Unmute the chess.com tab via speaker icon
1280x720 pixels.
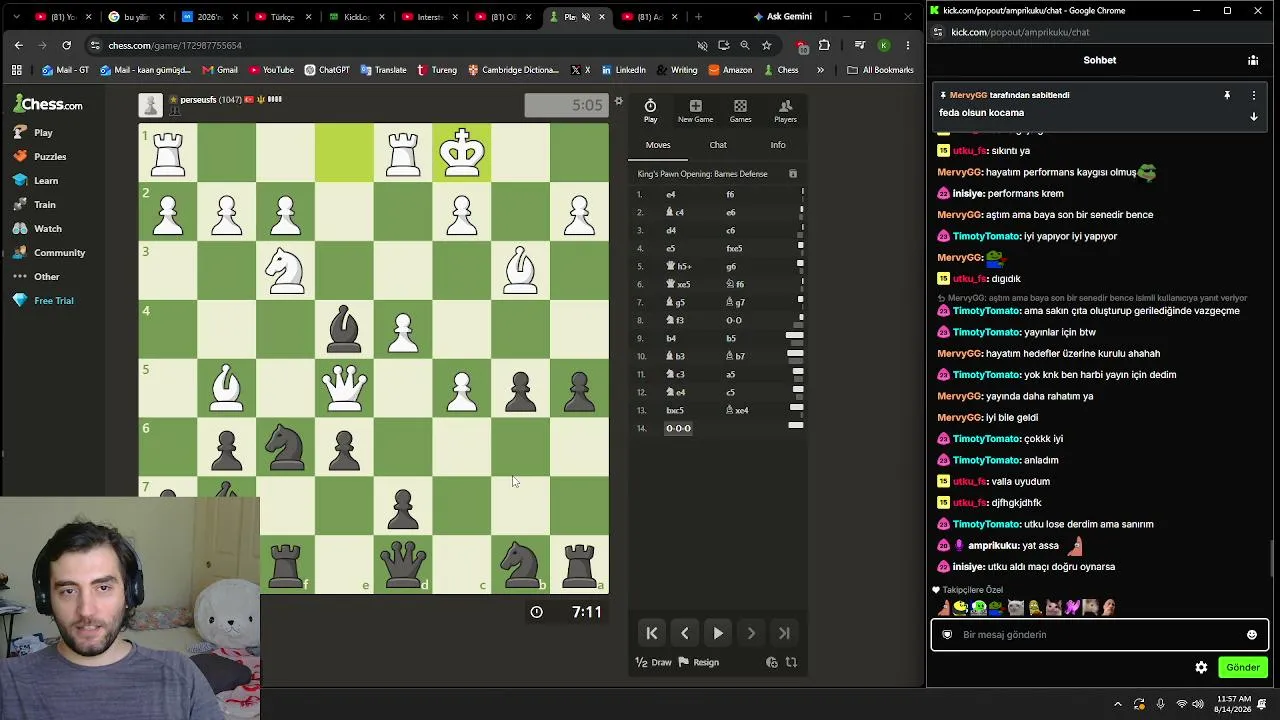tap(586, 17)
